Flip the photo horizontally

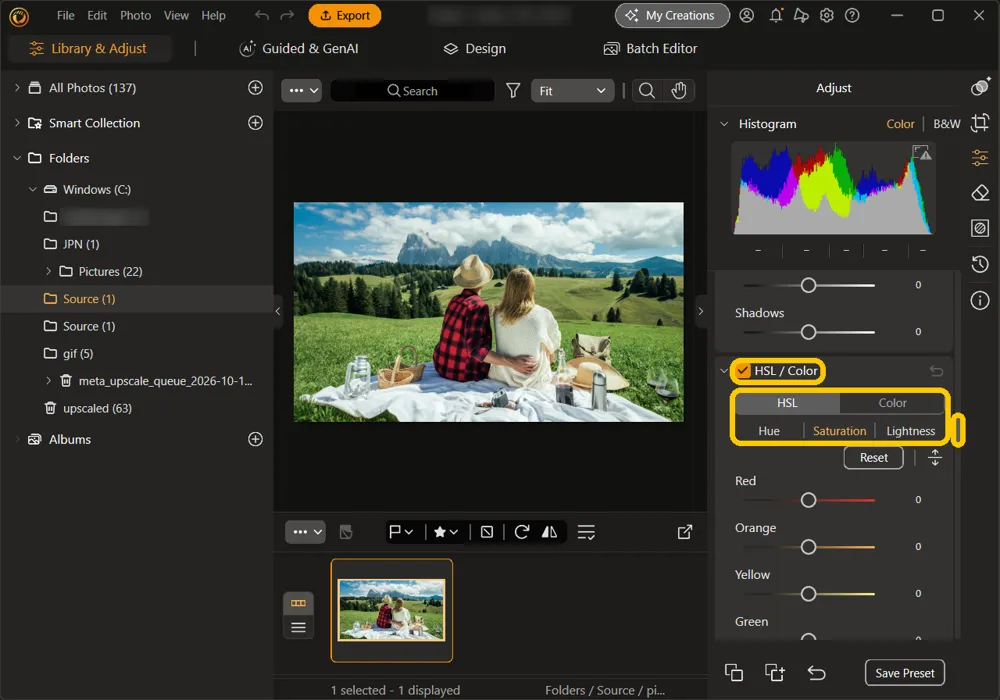coord(549,532)
